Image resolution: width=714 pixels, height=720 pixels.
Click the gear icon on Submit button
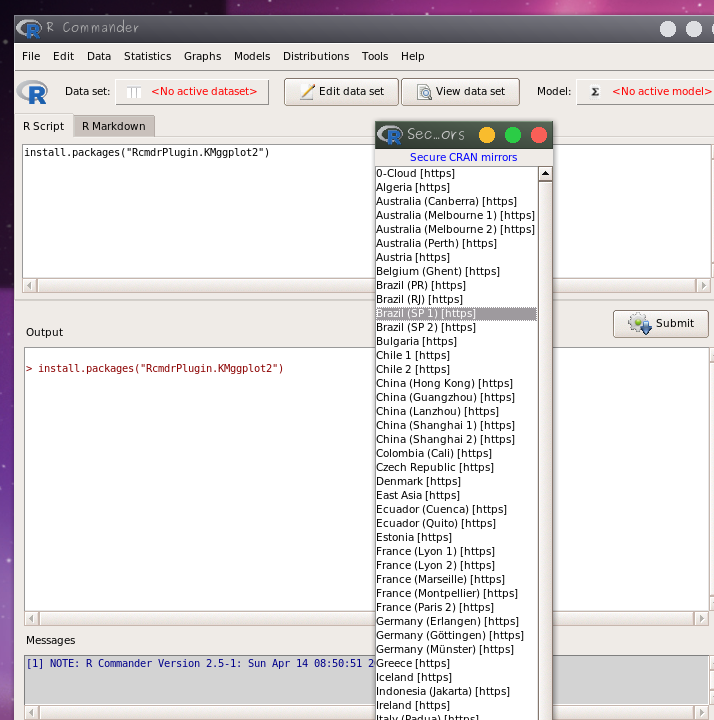[x=638, y=324]
